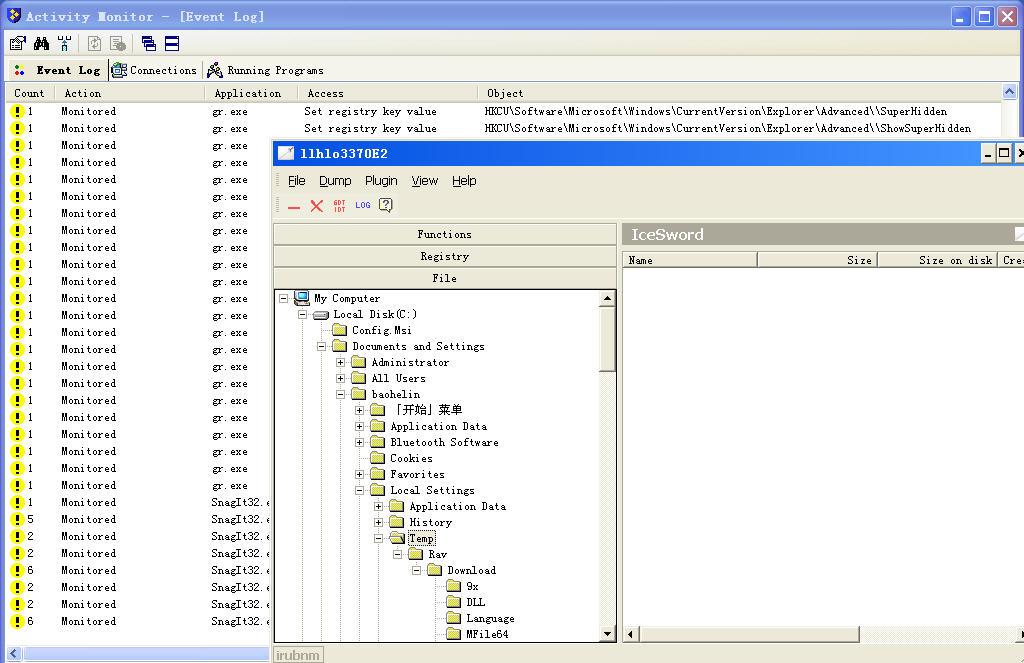Collapse the Temp folder node
This screenshot has height=663, width=1024.
tap(379, 538)
